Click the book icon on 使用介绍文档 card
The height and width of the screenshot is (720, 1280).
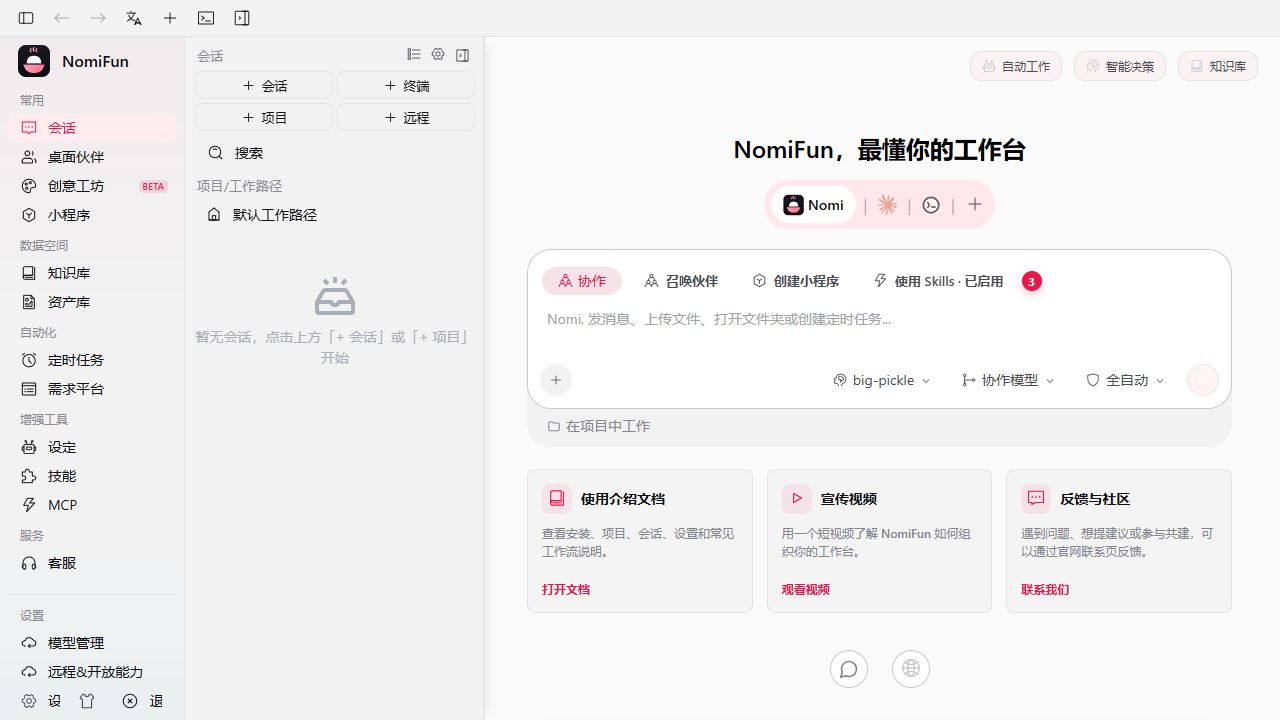click(557, 498)
